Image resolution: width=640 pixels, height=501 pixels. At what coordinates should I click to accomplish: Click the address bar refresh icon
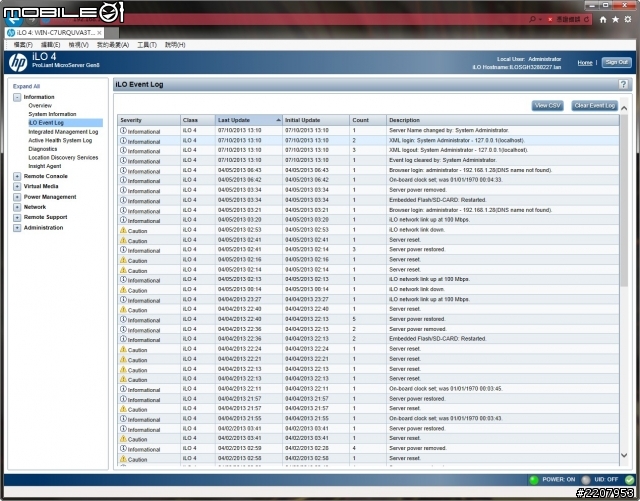pyautogui.click(x=587, y=19)
